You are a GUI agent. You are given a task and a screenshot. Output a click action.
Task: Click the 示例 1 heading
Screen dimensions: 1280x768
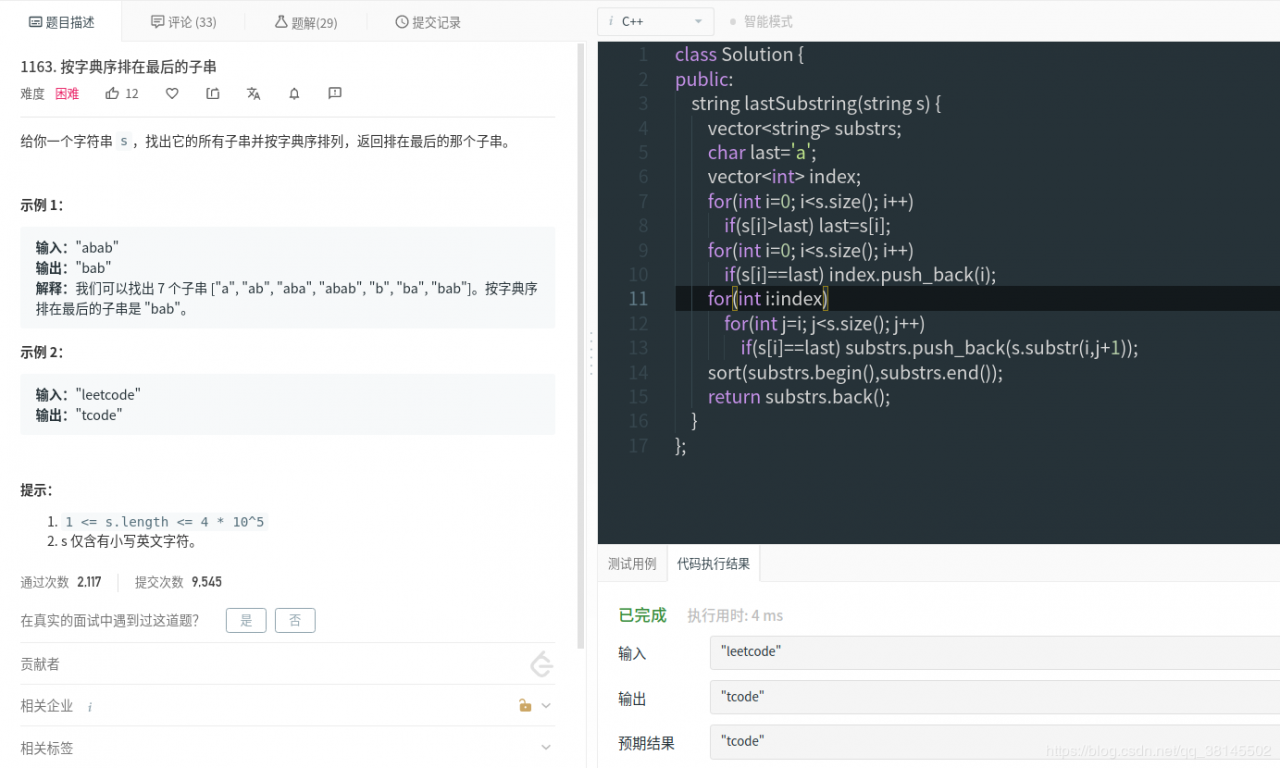click(x=42, y=205)
